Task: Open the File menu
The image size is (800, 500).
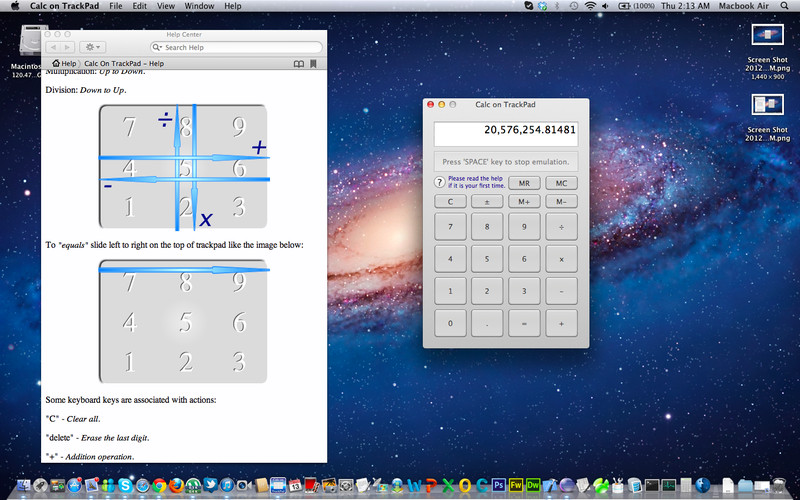Action: click(x=116, y=6)
